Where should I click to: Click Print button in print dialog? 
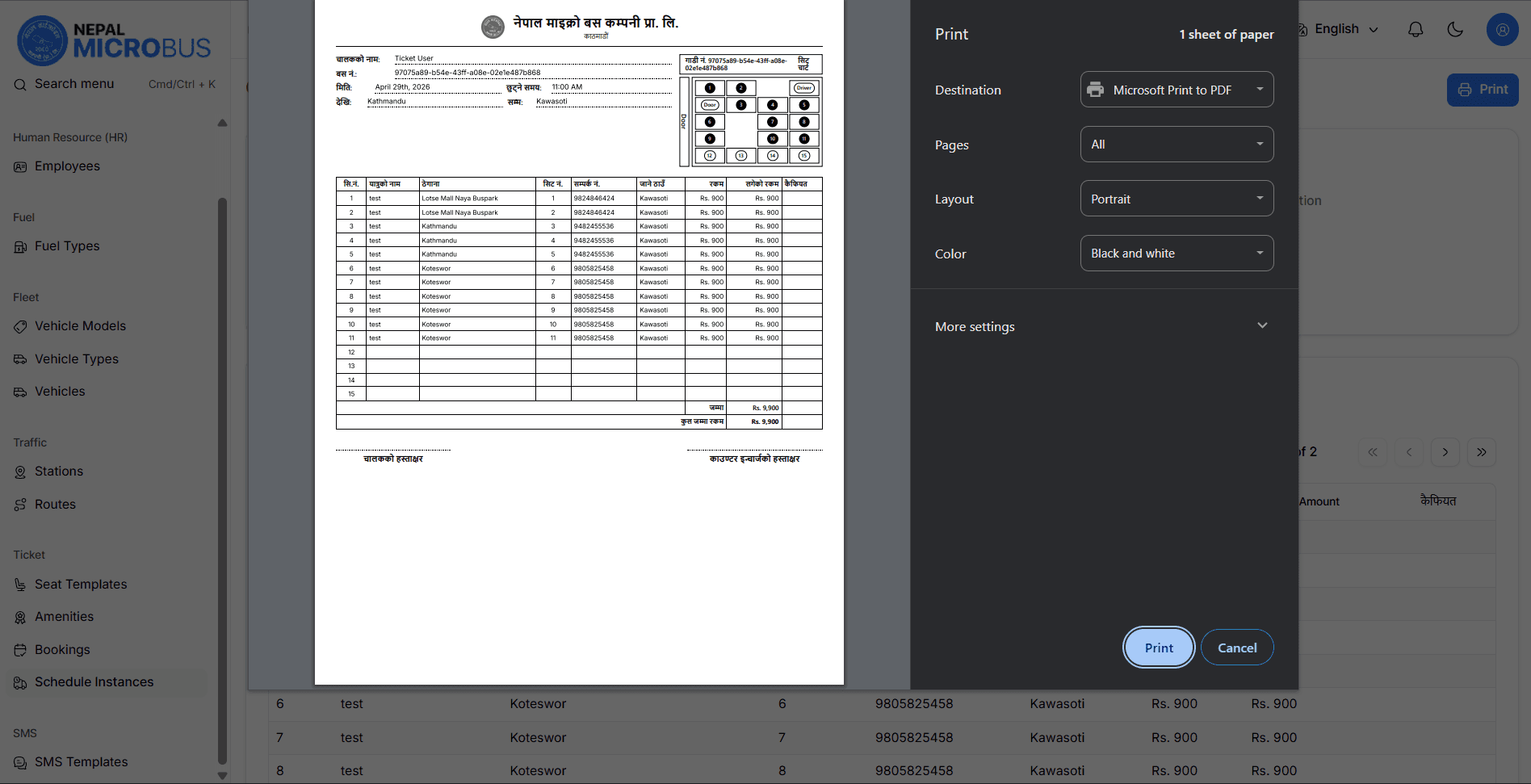1159,648
